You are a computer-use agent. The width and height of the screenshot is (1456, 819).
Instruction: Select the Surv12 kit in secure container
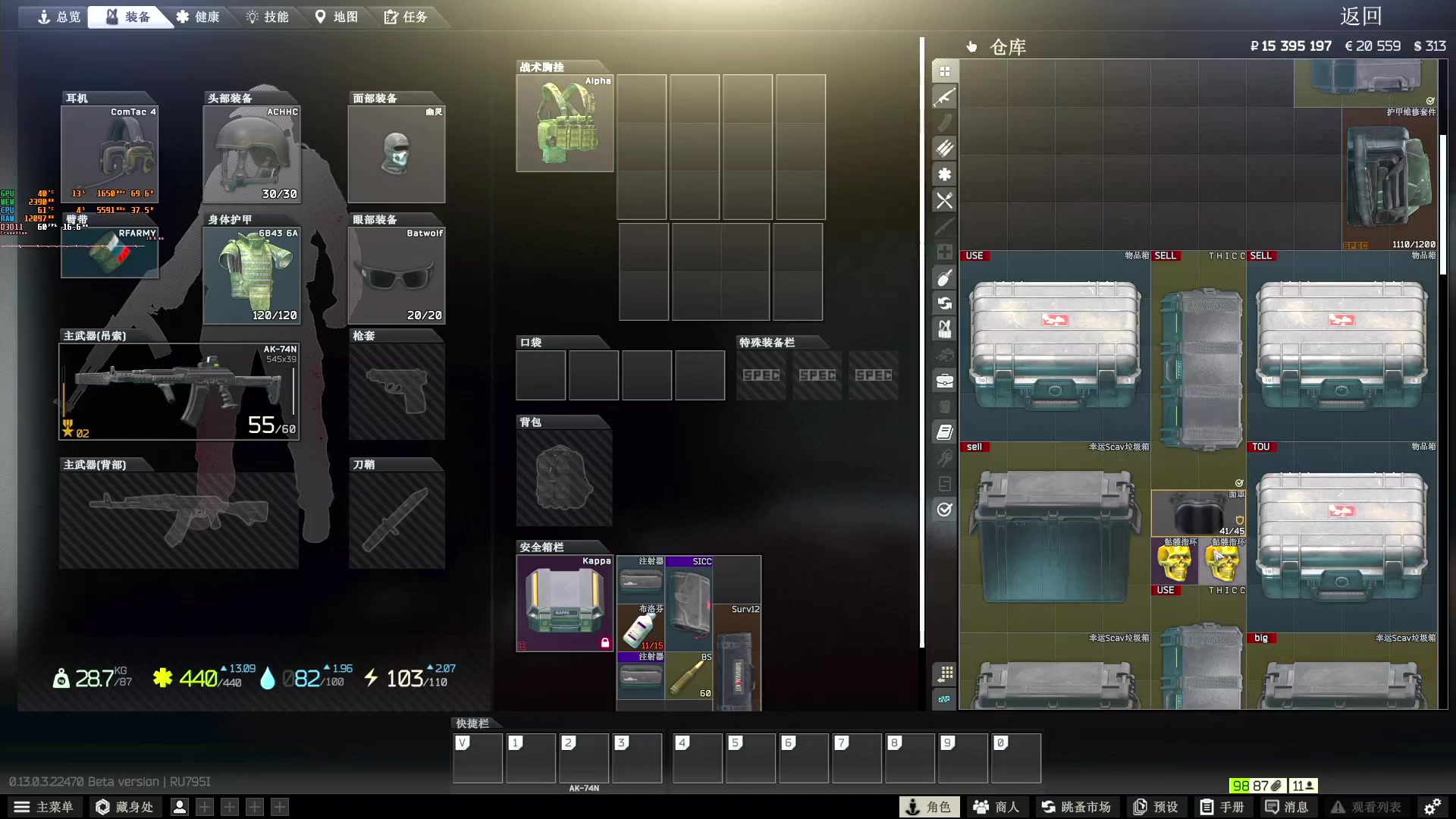pyautogui.click(x=737, y=657)
